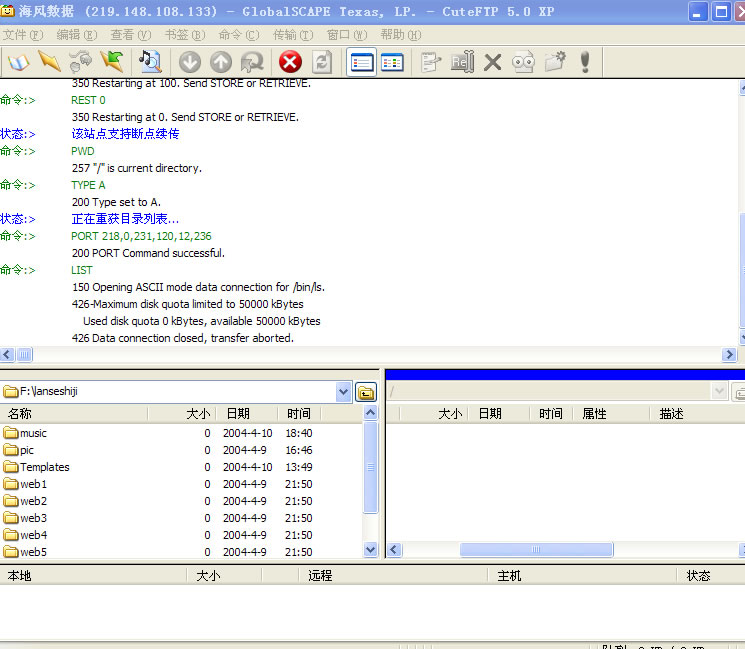
Task: Click the exclamation mark toolbar icon
Action: (x=585, y=62)
